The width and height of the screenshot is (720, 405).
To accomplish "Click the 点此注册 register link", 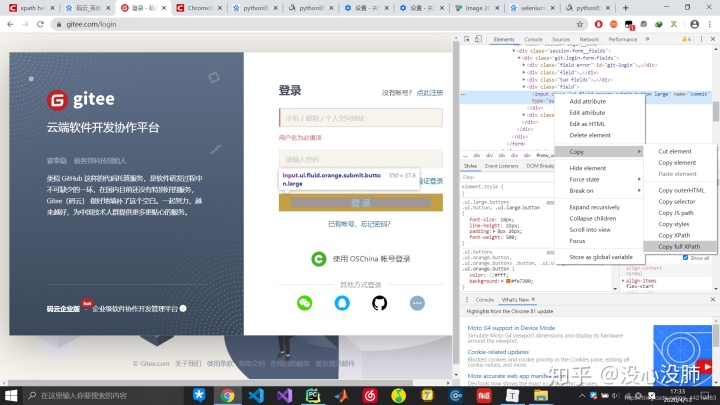I will click(x=430, y=93).
